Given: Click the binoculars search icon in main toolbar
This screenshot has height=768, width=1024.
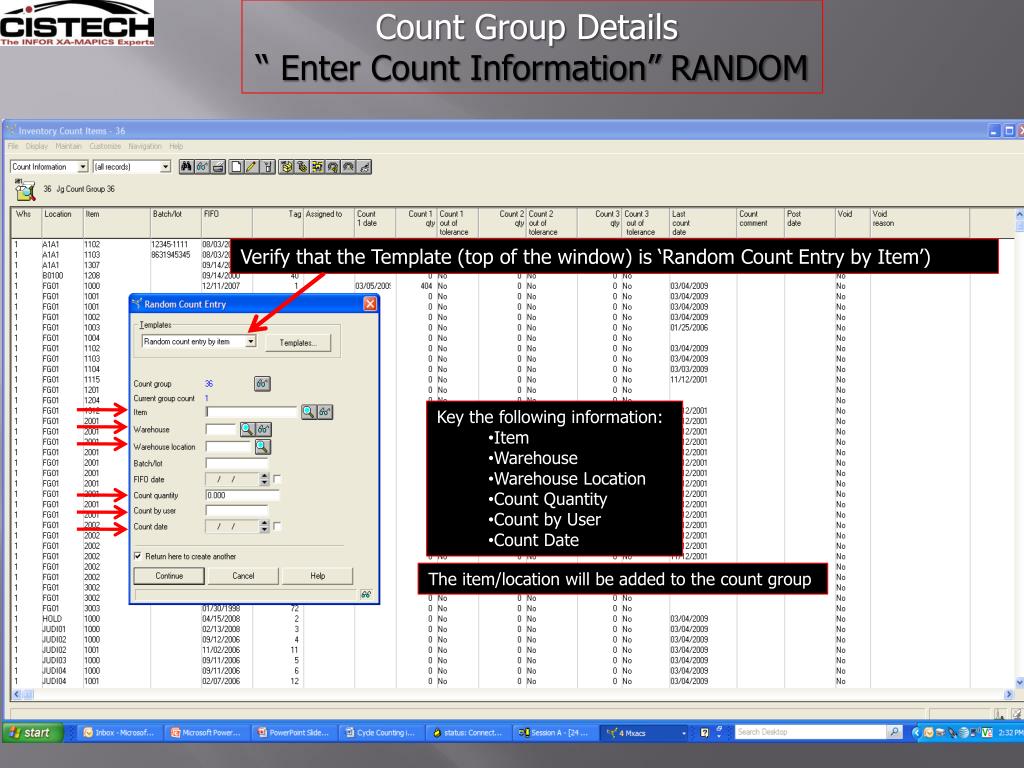Looking at the screenshot, I should pyautogui.click(x=186, y=167).
